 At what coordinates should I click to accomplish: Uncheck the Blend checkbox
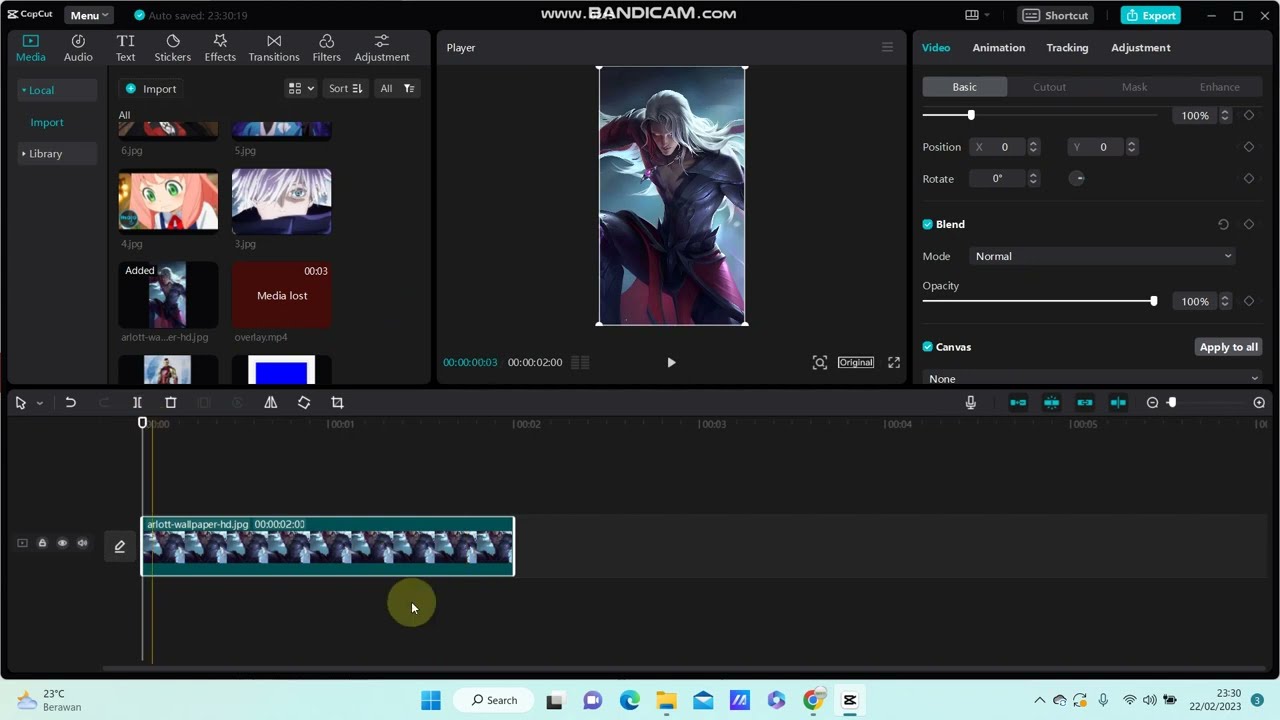927,224
